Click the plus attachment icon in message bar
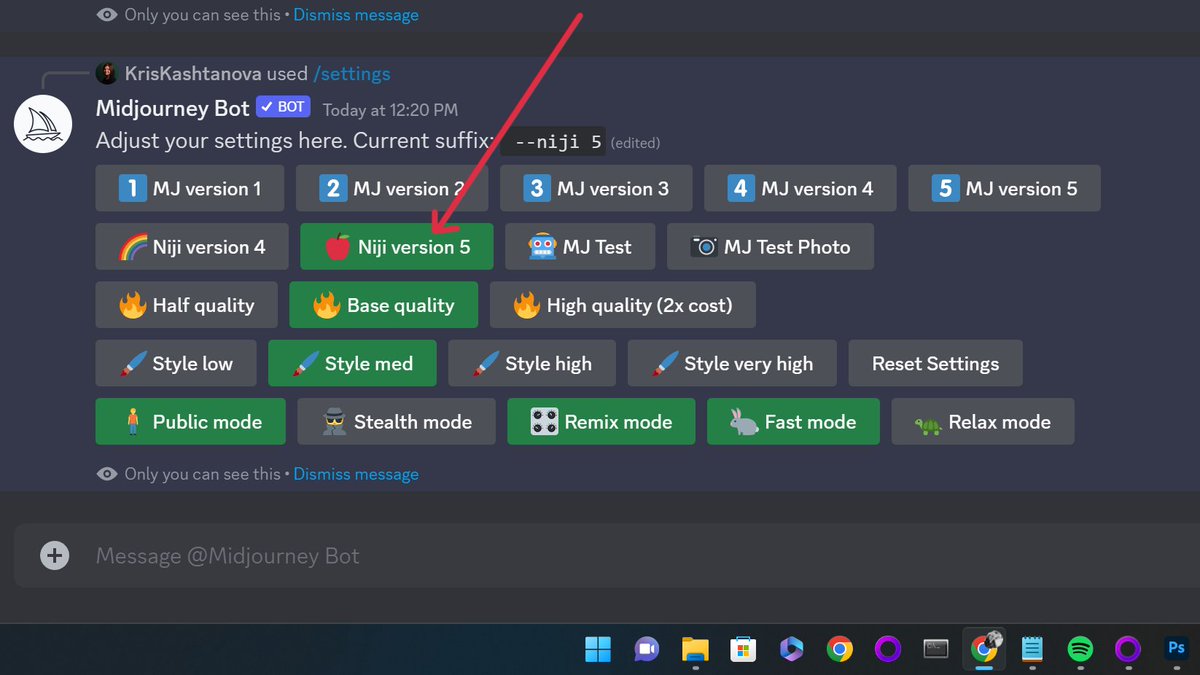1200x675 pixels. tap(55, 556)
